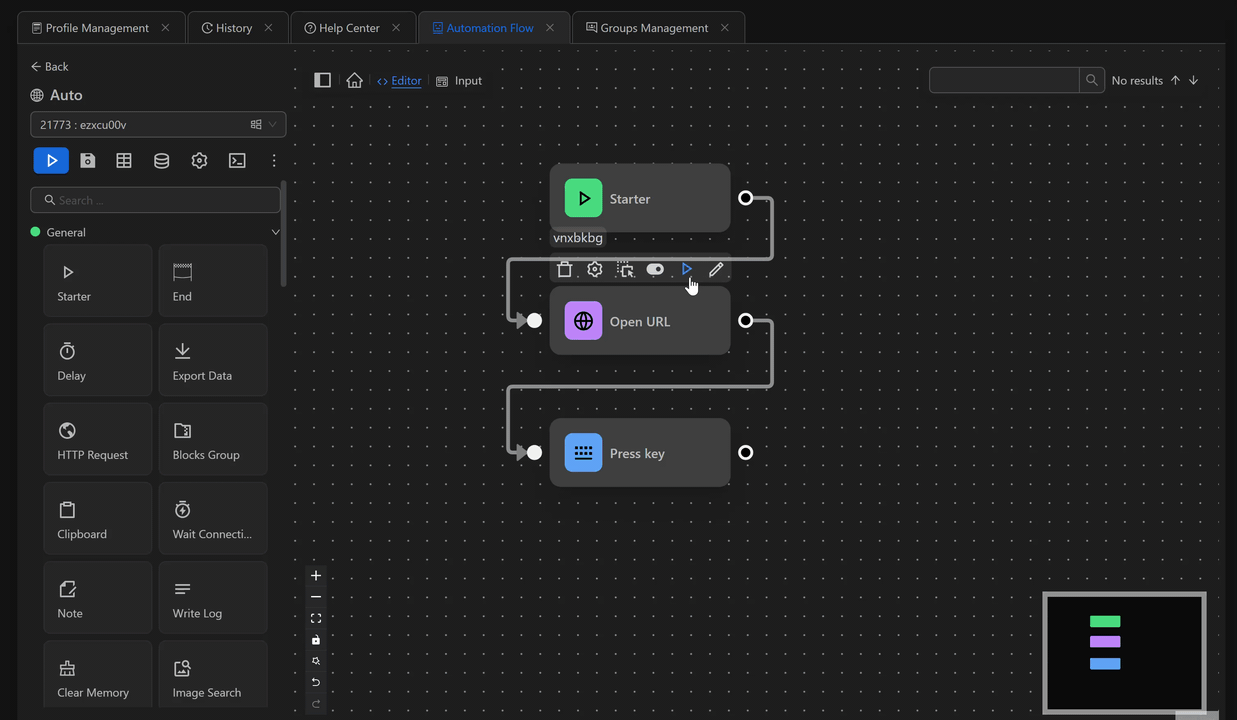The image size is (1237, 720).
Task: Open the terminal/console icon in the toolbar
Action: click(237, 160)
